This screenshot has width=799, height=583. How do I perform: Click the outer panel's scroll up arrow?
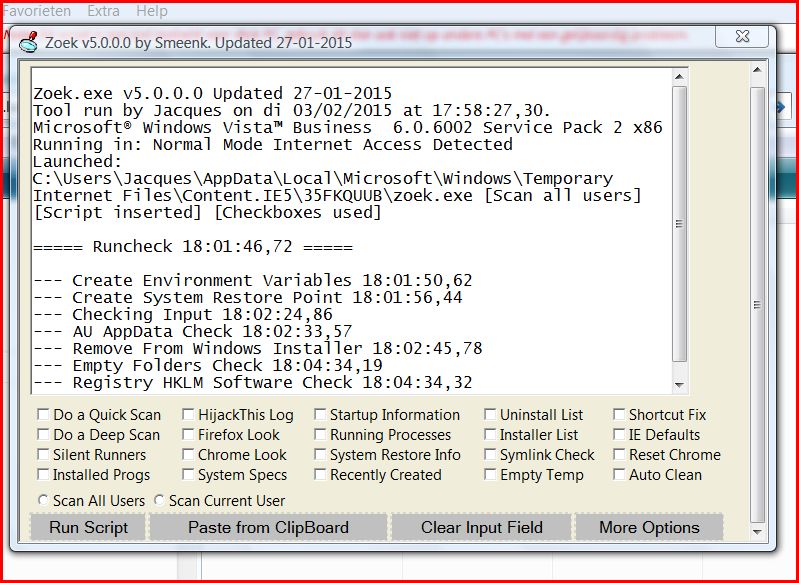click(x=757, y=70)
